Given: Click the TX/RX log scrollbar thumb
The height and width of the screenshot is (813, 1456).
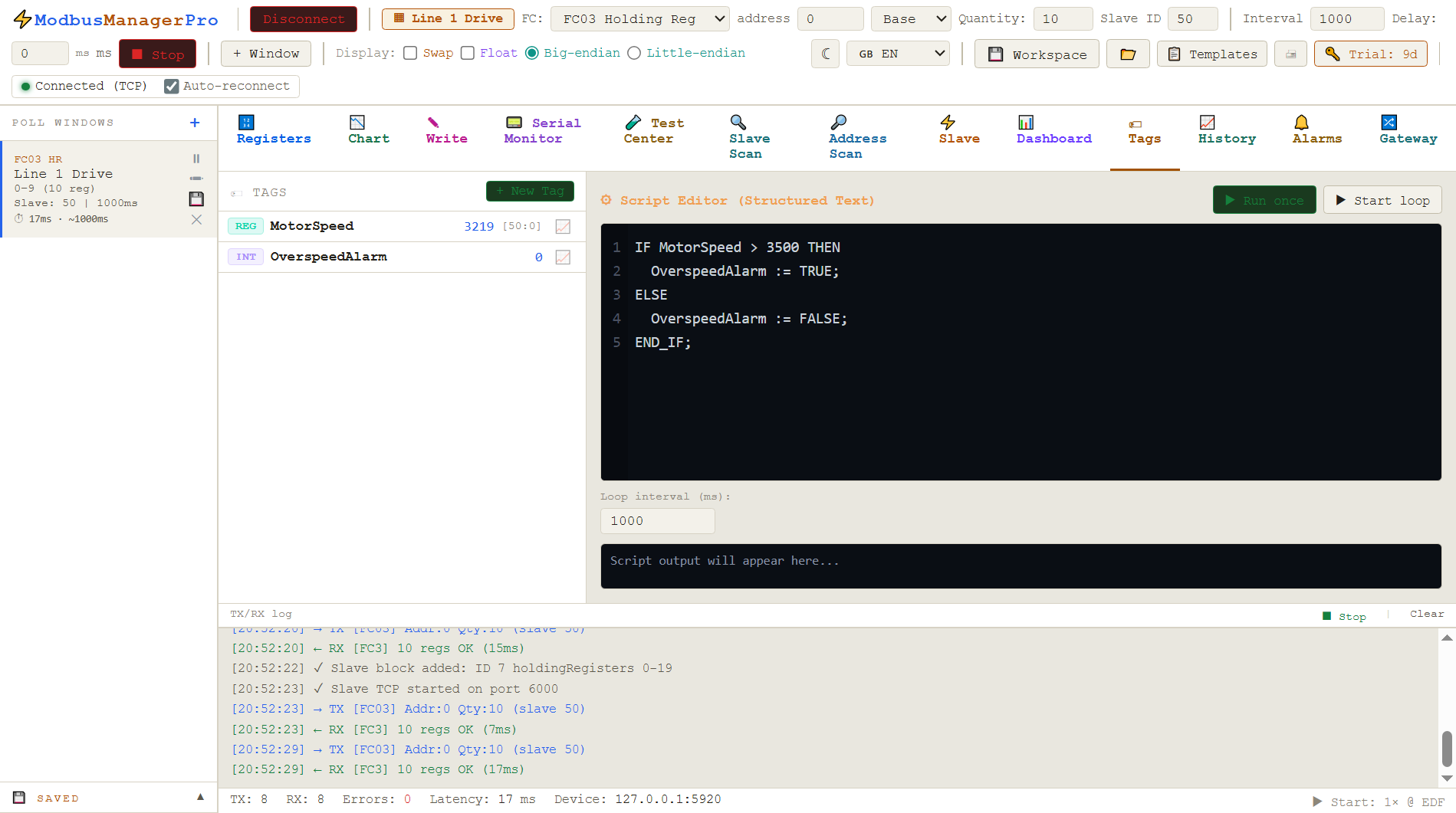Looking at the screenshot, I should pyautogui.click(x=1447, y=749).
